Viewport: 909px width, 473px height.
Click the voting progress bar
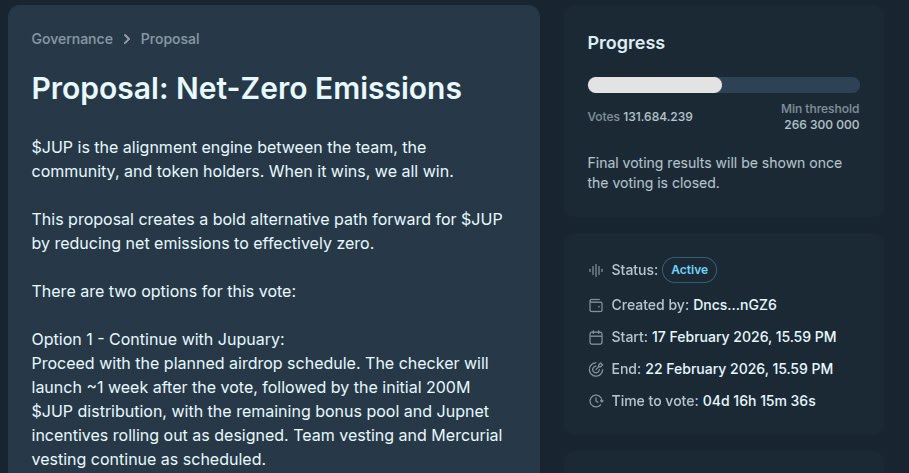point(723,85)
